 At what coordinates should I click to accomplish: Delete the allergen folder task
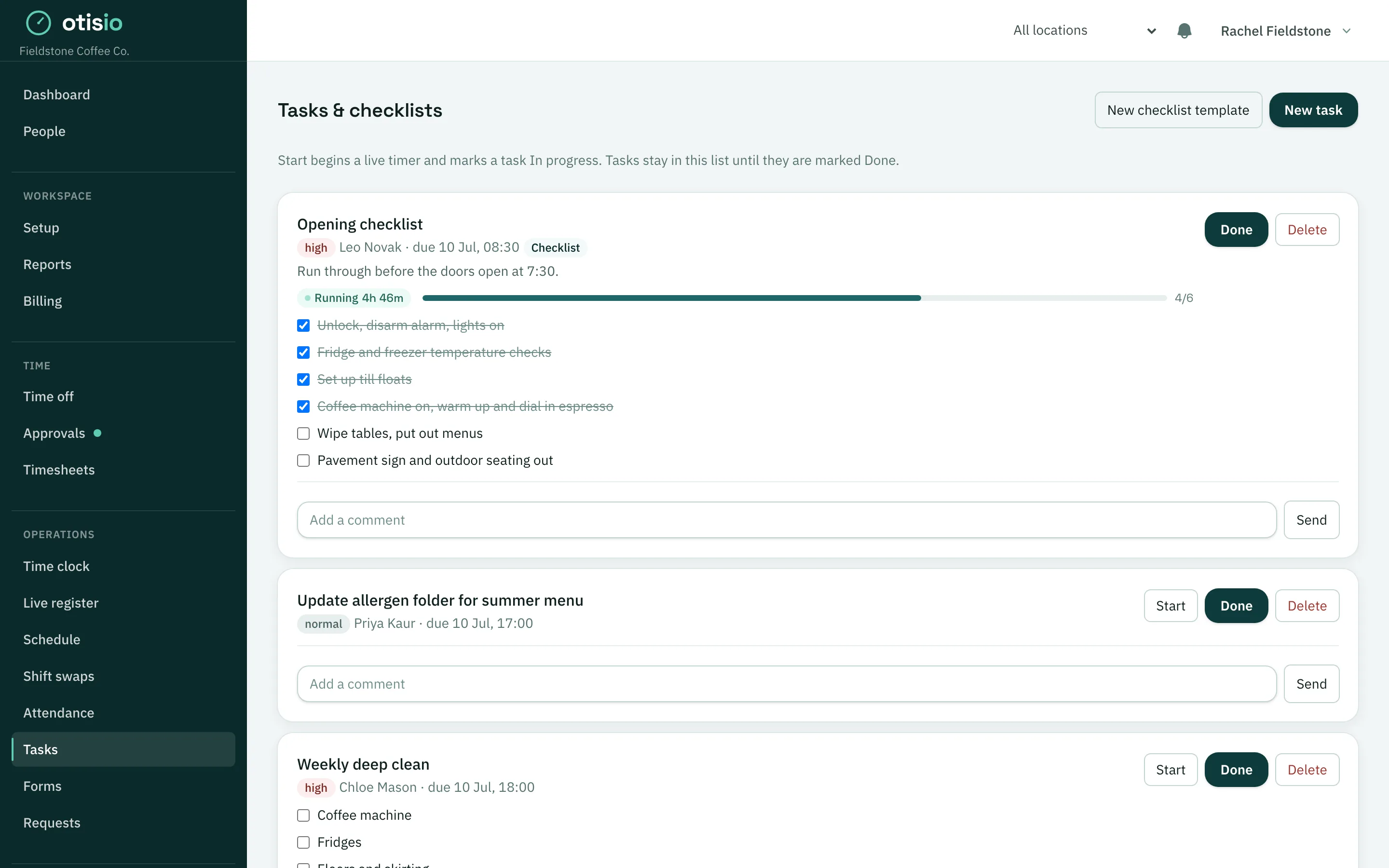tap(1307, 606)
